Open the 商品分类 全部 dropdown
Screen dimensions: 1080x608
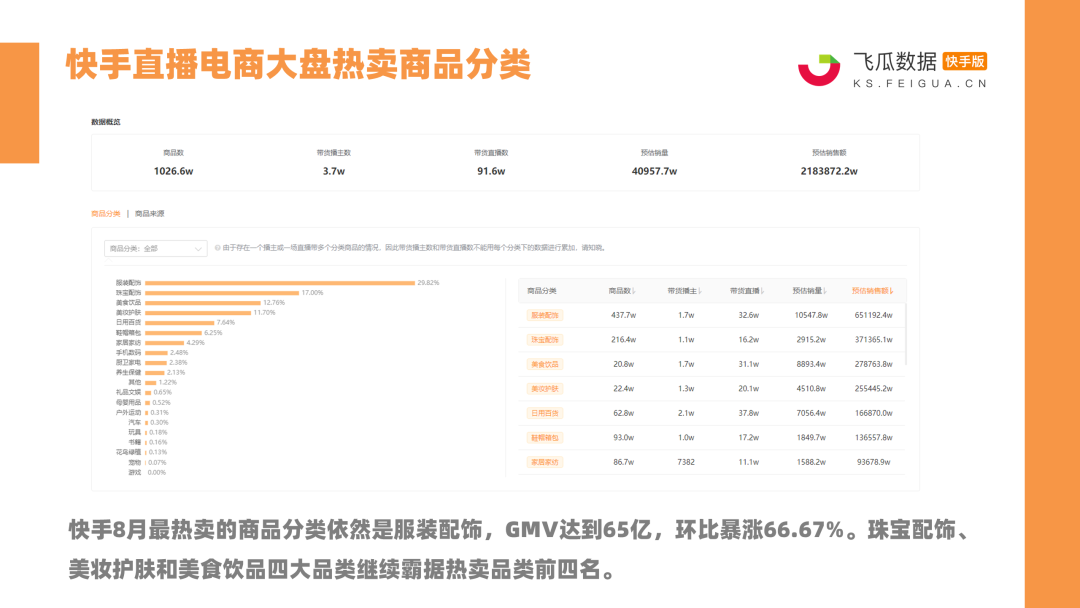pos(156,249)
